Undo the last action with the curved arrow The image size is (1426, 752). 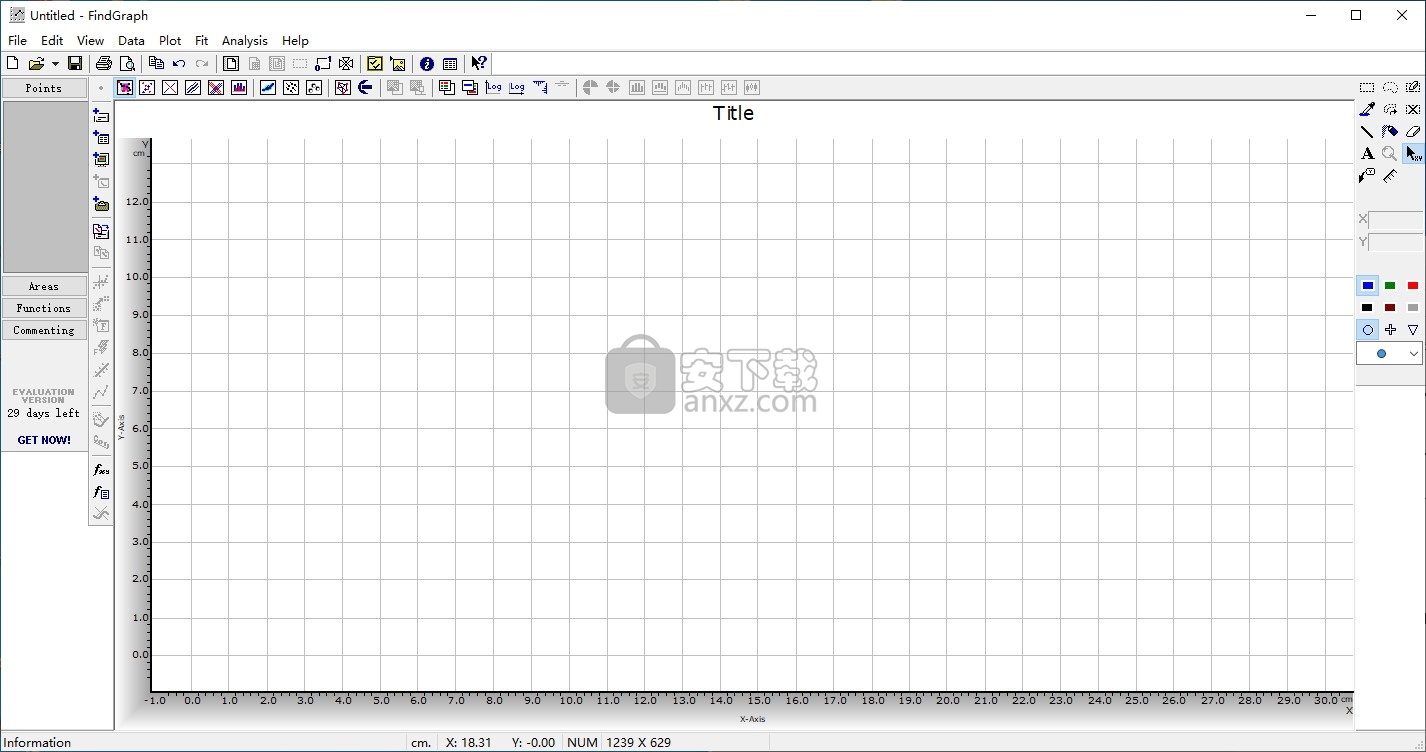pos(179,63)
